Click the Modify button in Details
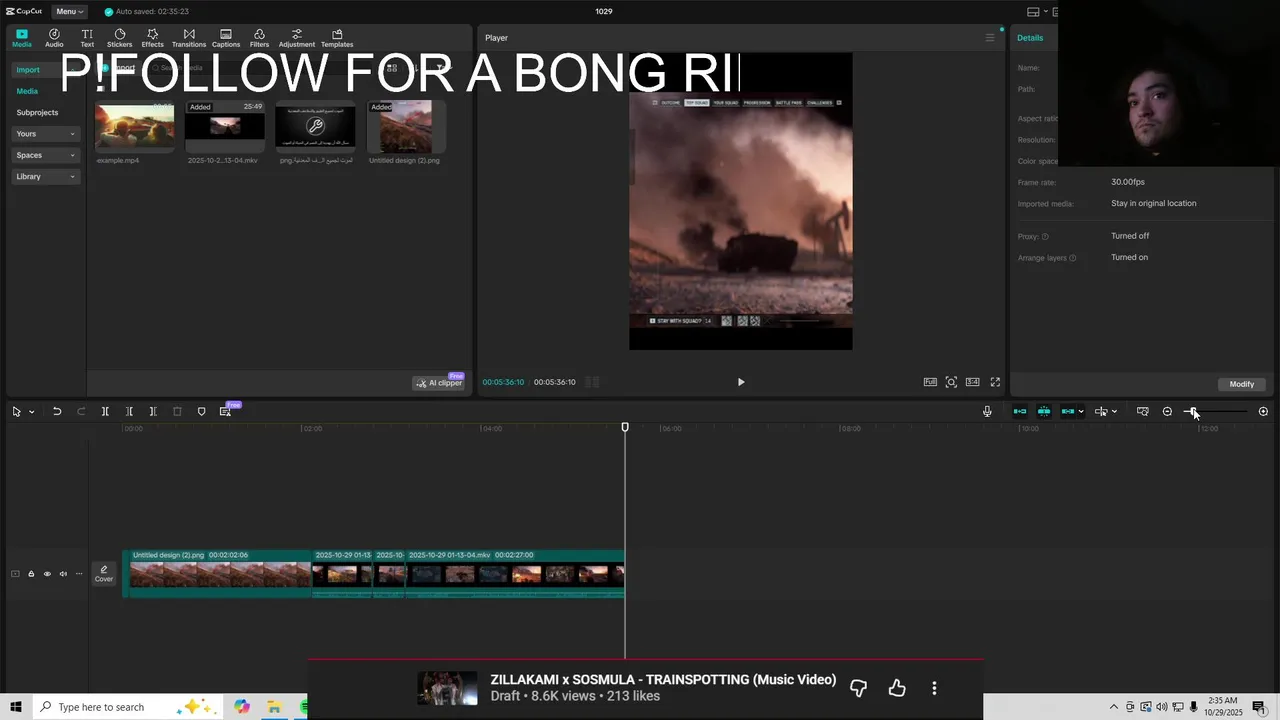This screenshot has width=1280, height=720. click(1242, 384)
